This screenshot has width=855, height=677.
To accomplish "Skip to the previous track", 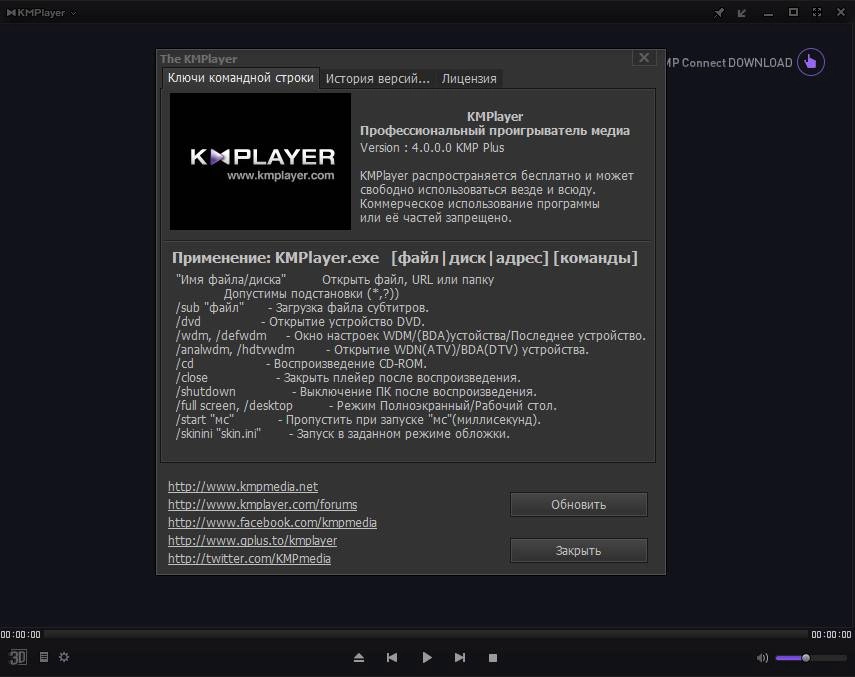I will (x=392, y=657).
